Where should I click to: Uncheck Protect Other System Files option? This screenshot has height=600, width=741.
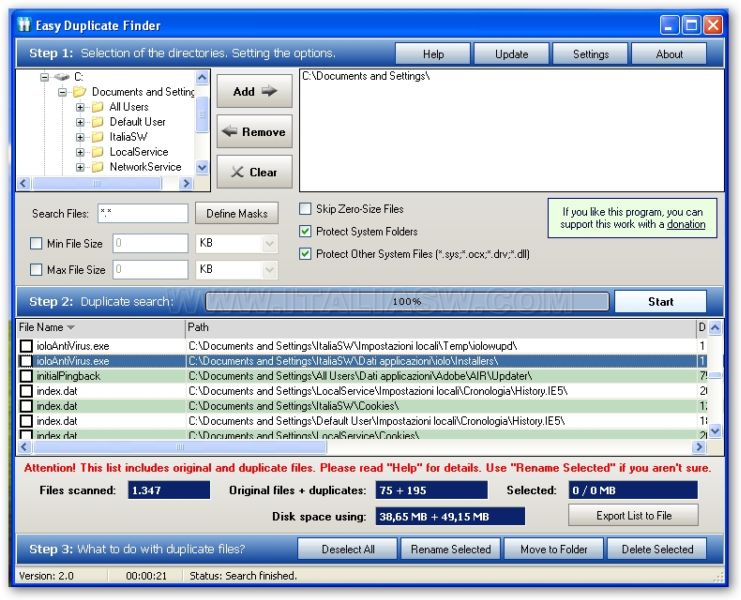305,254
